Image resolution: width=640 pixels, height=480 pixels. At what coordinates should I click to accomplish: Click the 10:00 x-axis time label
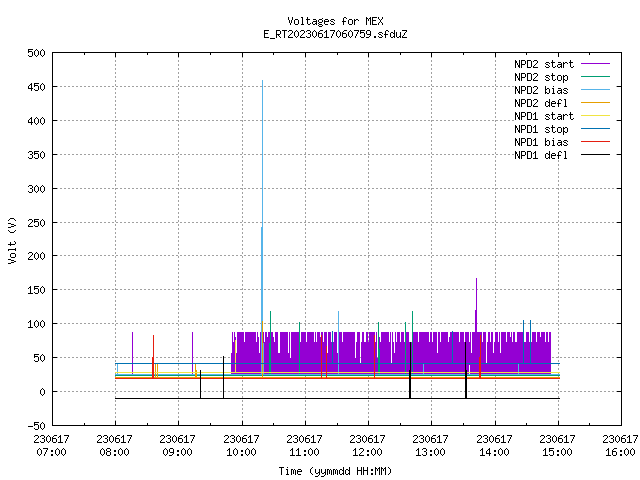pyautogui.click(x=241, y=452)
